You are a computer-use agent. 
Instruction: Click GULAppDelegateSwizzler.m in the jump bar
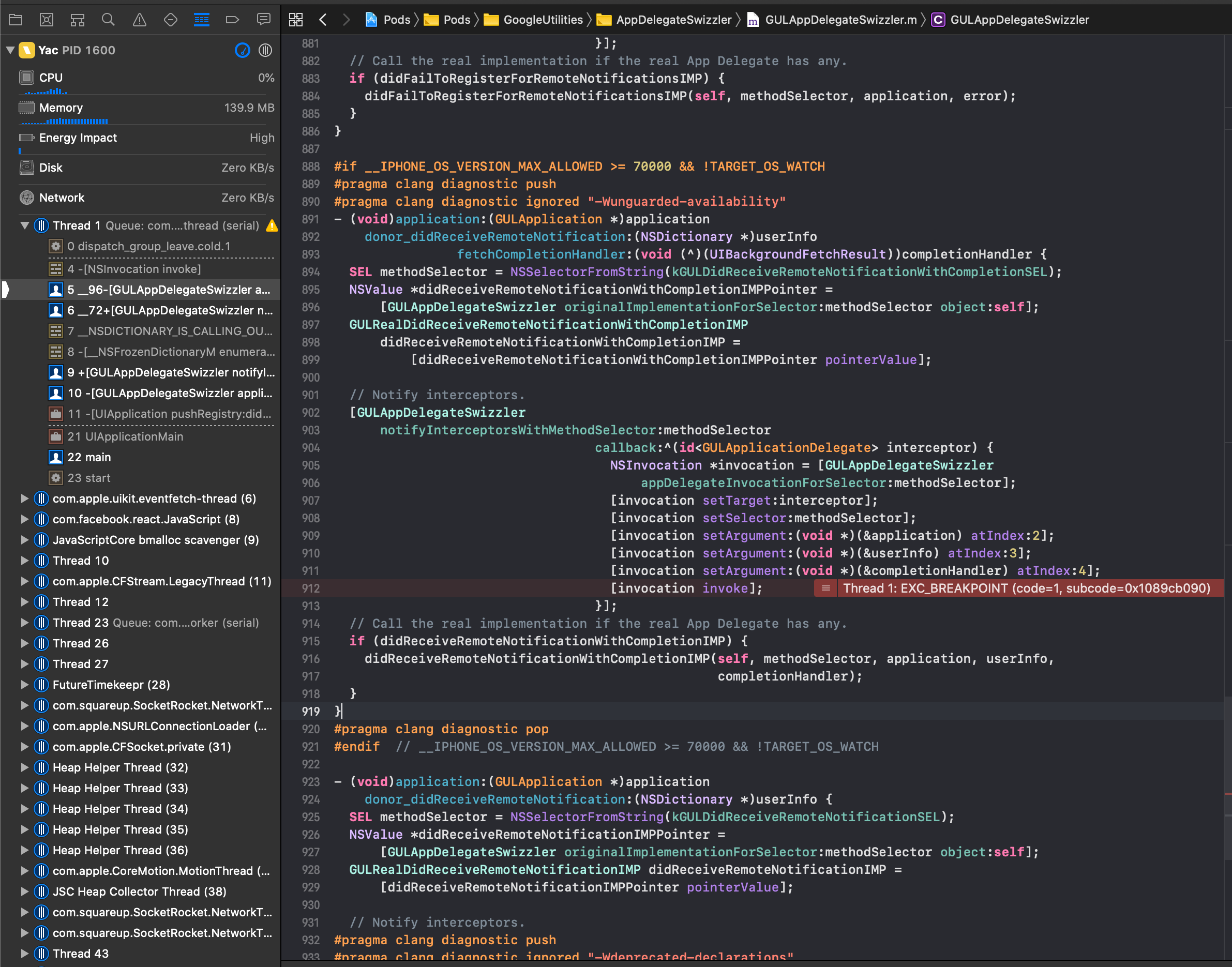[840, 20]
